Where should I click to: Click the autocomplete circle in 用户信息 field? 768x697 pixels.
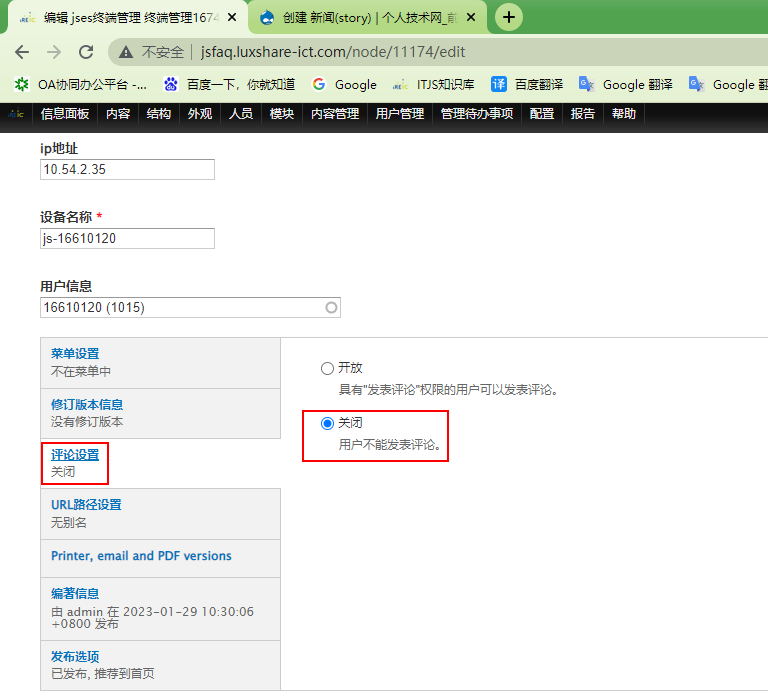(331, 308)
